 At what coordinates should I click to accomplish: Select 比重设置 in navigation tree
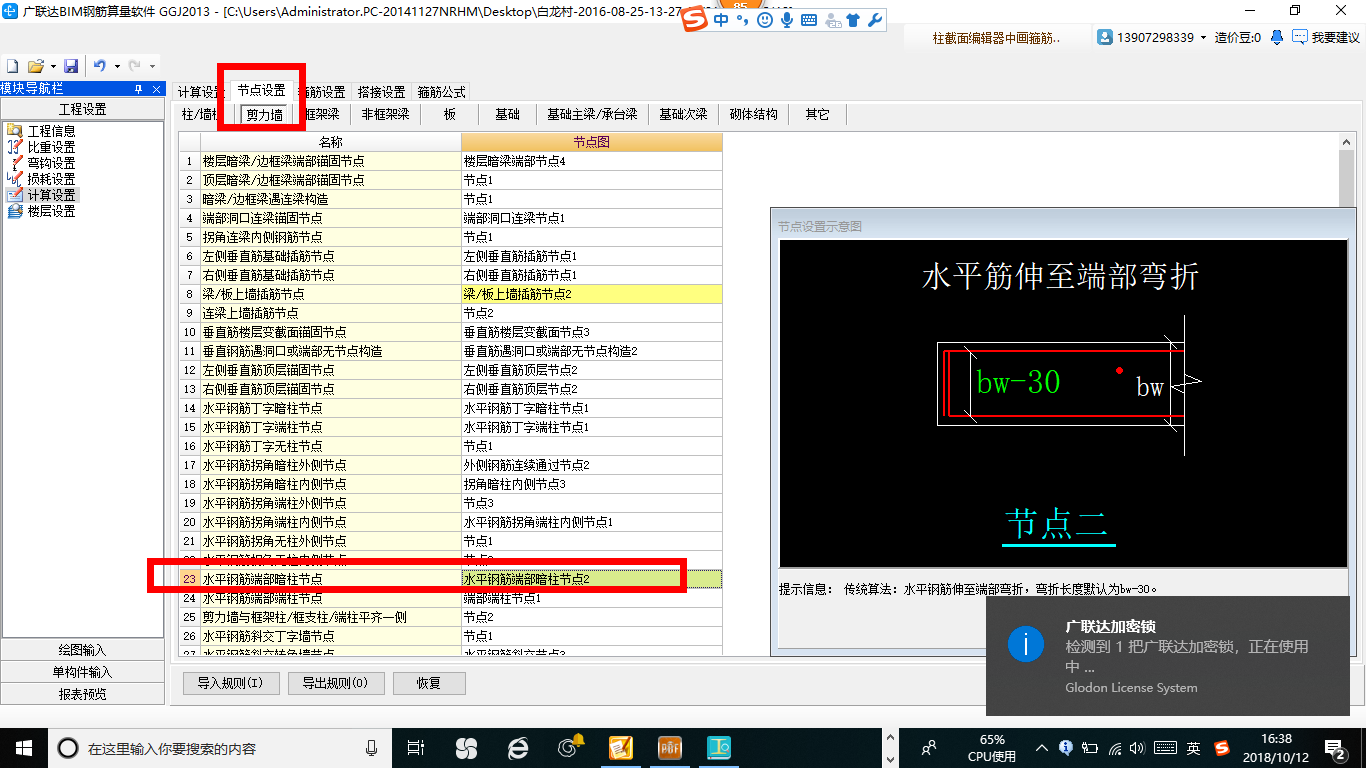[x=50, y=147]
